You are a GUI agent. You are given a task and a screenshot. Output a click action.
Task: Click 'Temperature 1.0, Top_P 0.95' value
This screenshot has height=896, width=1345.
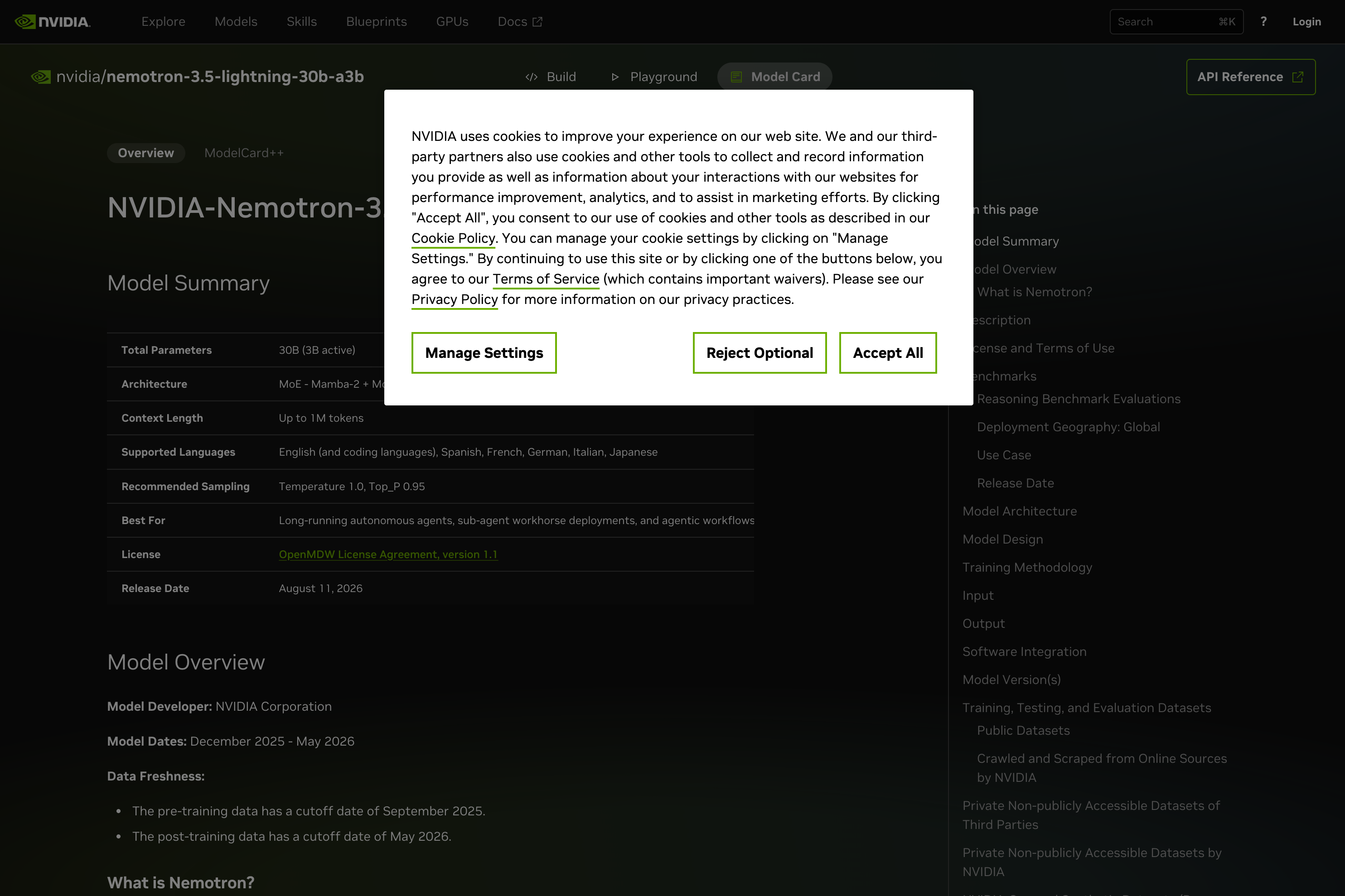click(352, 487)
